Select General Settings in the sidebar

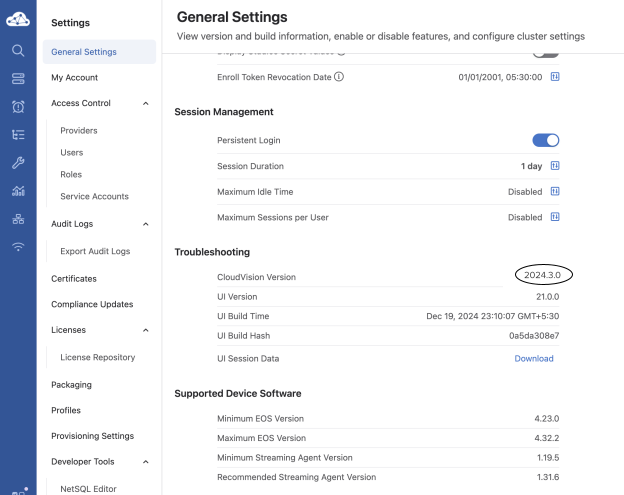pos(99,52)
